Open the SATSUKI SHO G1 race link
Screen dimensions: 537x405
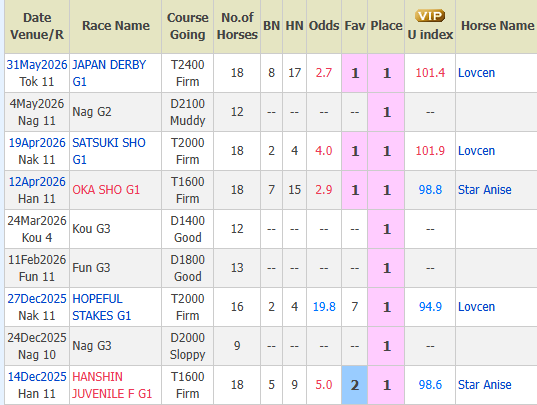click(x=109, y=151)
